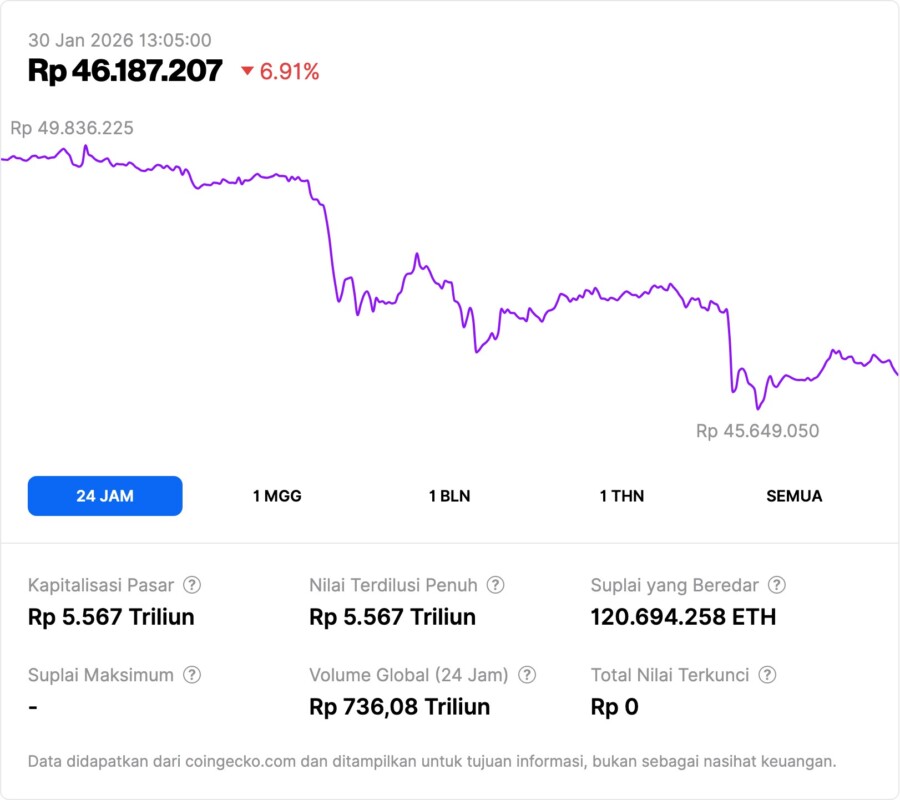Image resolution: width=900 pixels, height=800 pixels.
Task: Show the 1 THN price history
Action: [x=622, y=496]
